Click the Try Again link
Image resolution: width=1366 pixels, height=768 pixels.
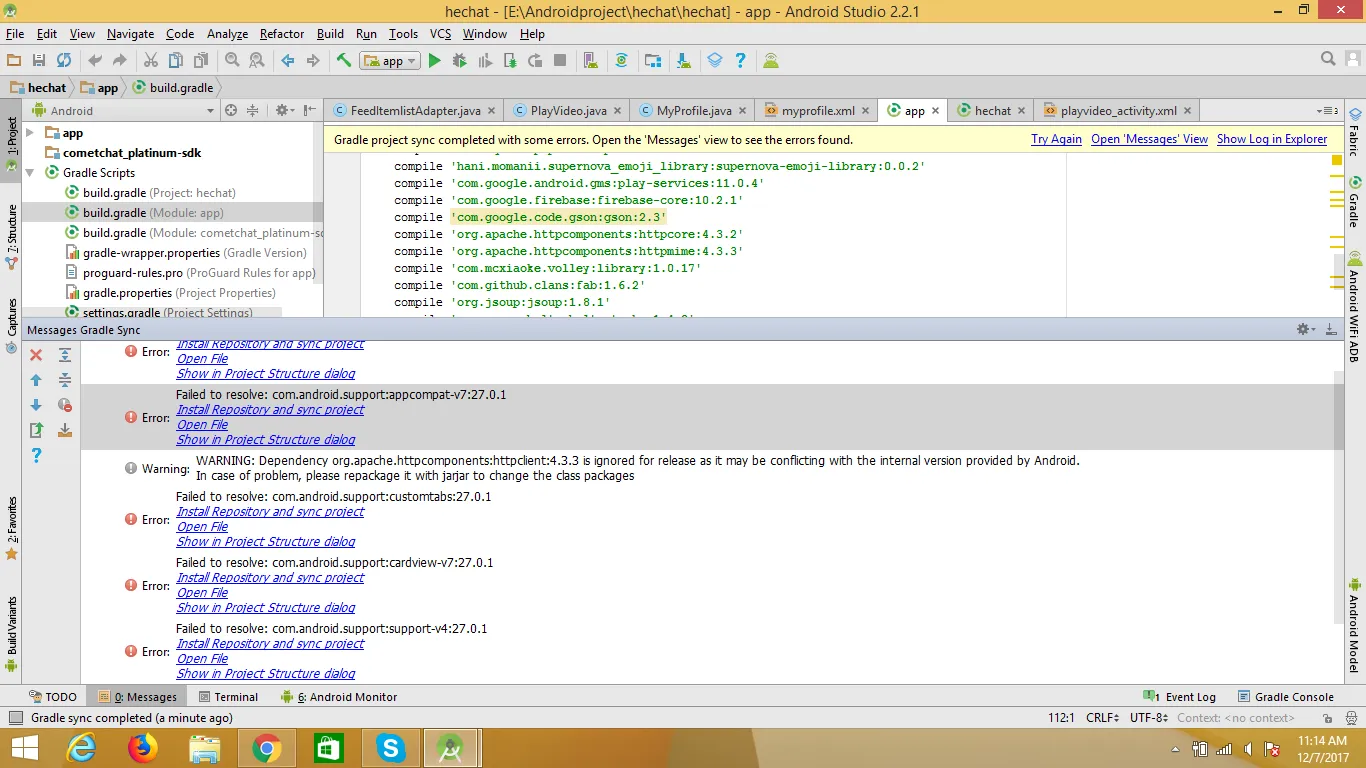pyautogui.click(x=1056, y=139)
